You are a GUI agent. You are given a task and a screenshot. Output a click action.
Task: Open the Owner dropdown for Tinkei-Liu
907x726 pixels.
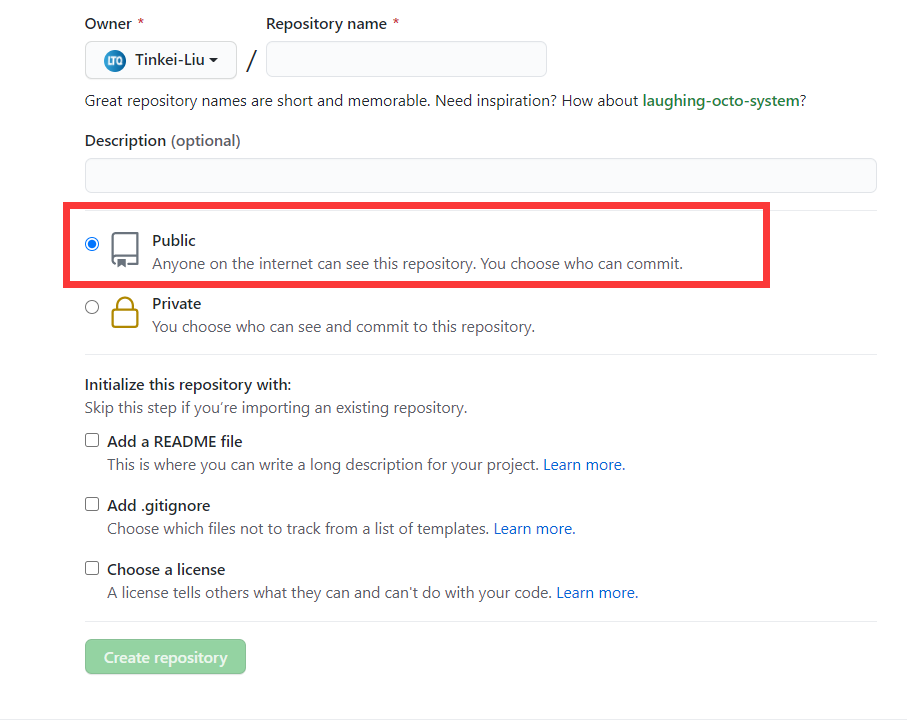pos(161,60)
